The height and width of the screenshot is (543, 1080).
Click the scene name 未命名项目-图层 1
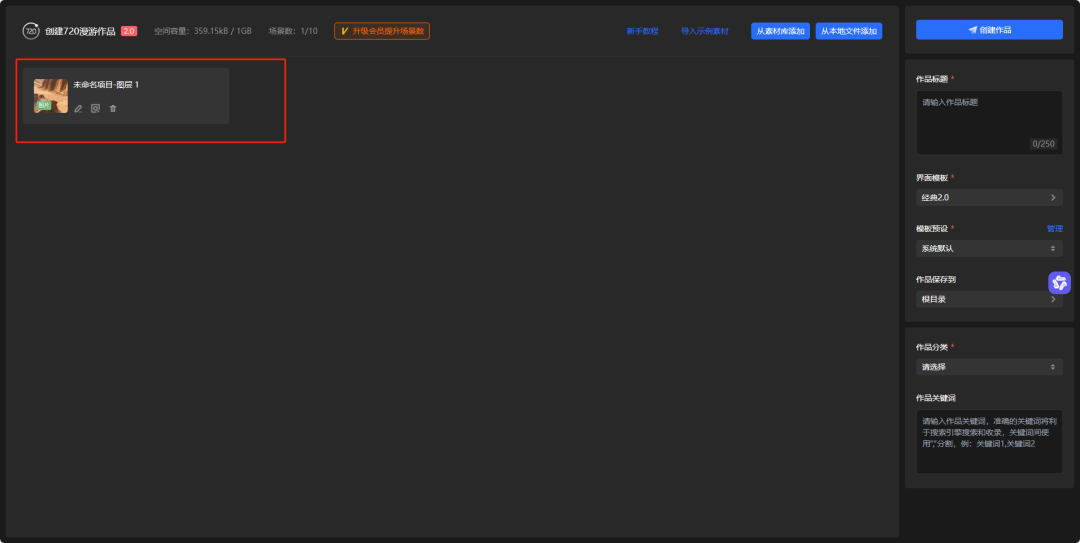106,85
